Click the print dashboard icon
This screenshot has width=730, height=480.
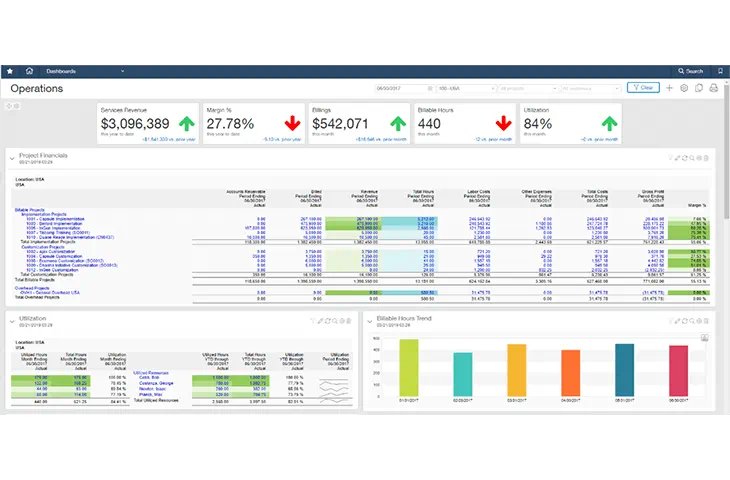(x=713, y=88)
